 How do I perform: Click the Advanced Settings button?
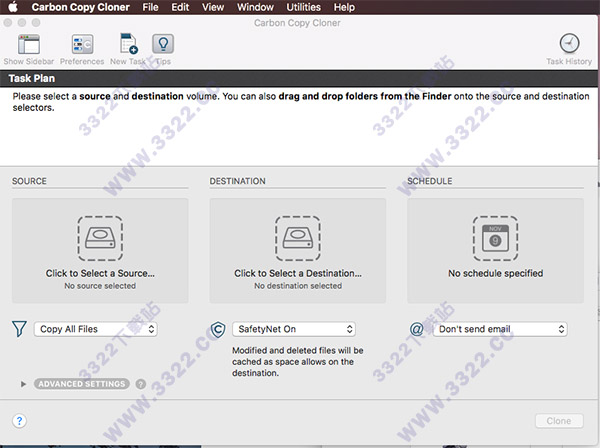click(82, 384)
